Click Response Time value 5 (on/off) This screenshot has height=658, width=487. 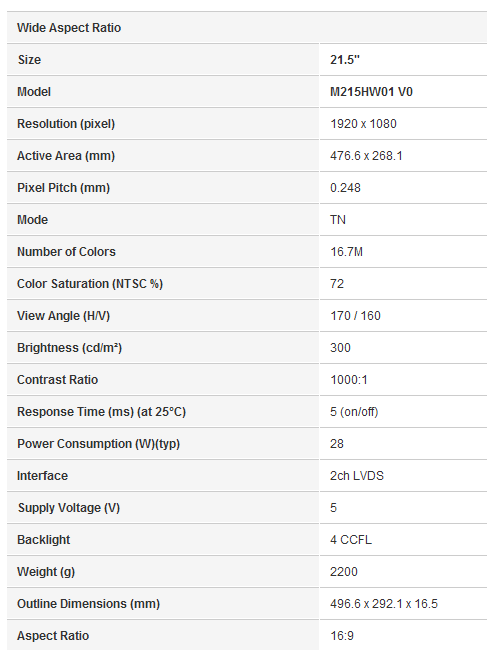[354, 412]
